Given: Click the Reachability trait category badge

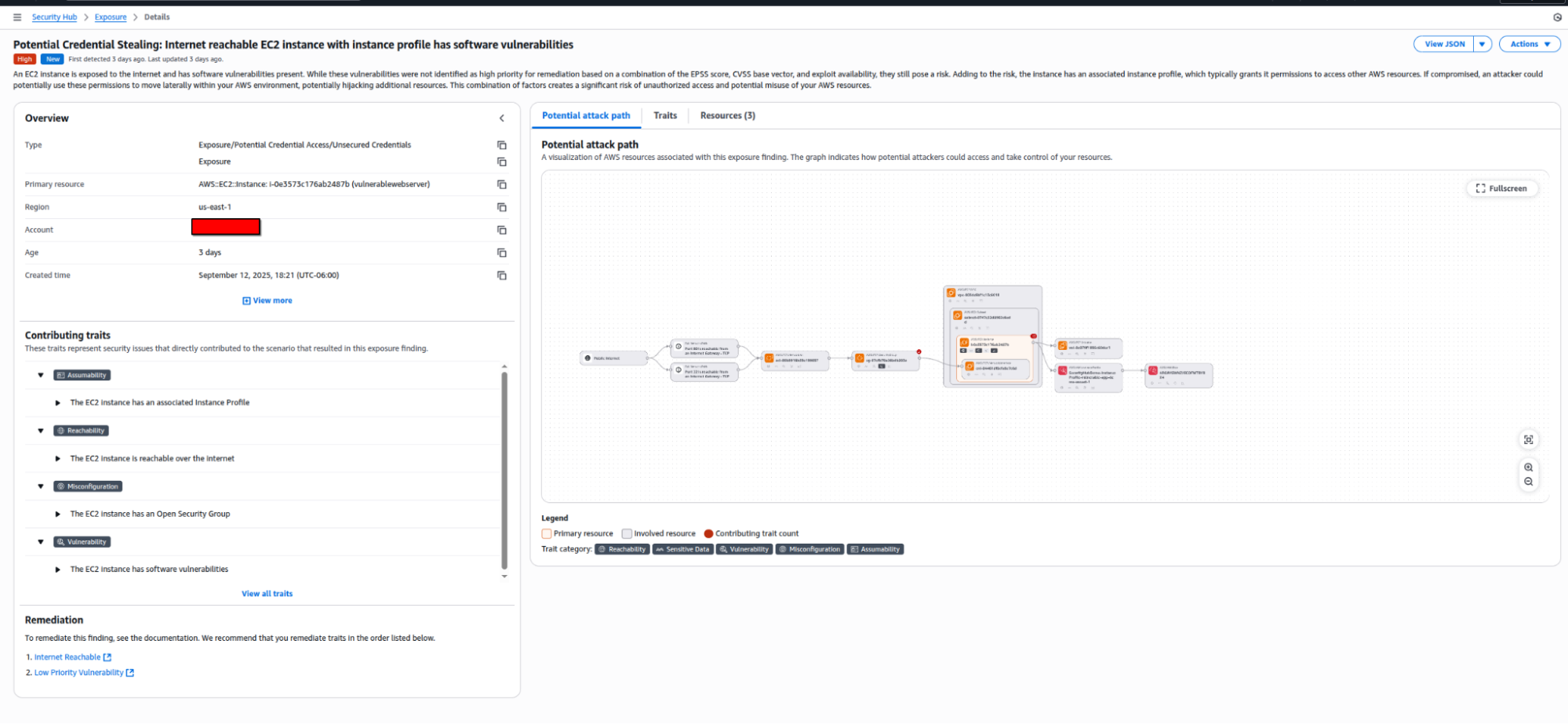Looking at the screenshot, I should pos(622,549).
